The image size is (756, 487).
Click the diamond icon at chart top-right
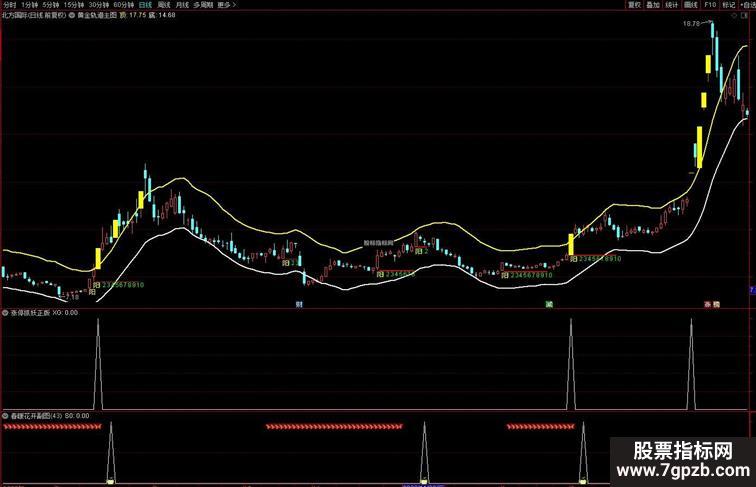pyautogui.click(x=734, y=15)
